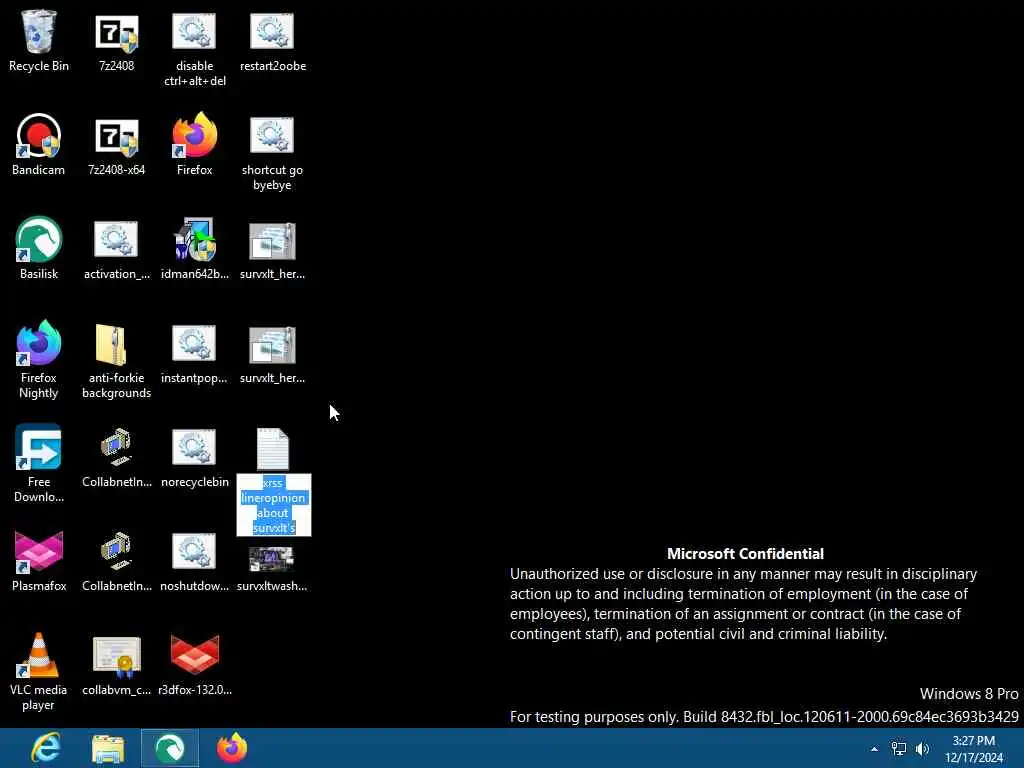The width and height of the screenshot is (1024, 768).
Task: Click the taskbar clock showing 3:27 PM
Action: 974,748
